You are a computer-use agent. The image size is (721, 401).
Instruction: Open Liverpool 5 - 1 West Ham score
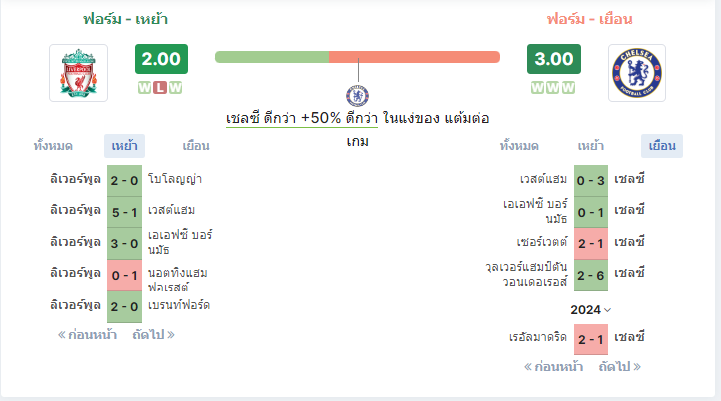click(x=125, y=212)
